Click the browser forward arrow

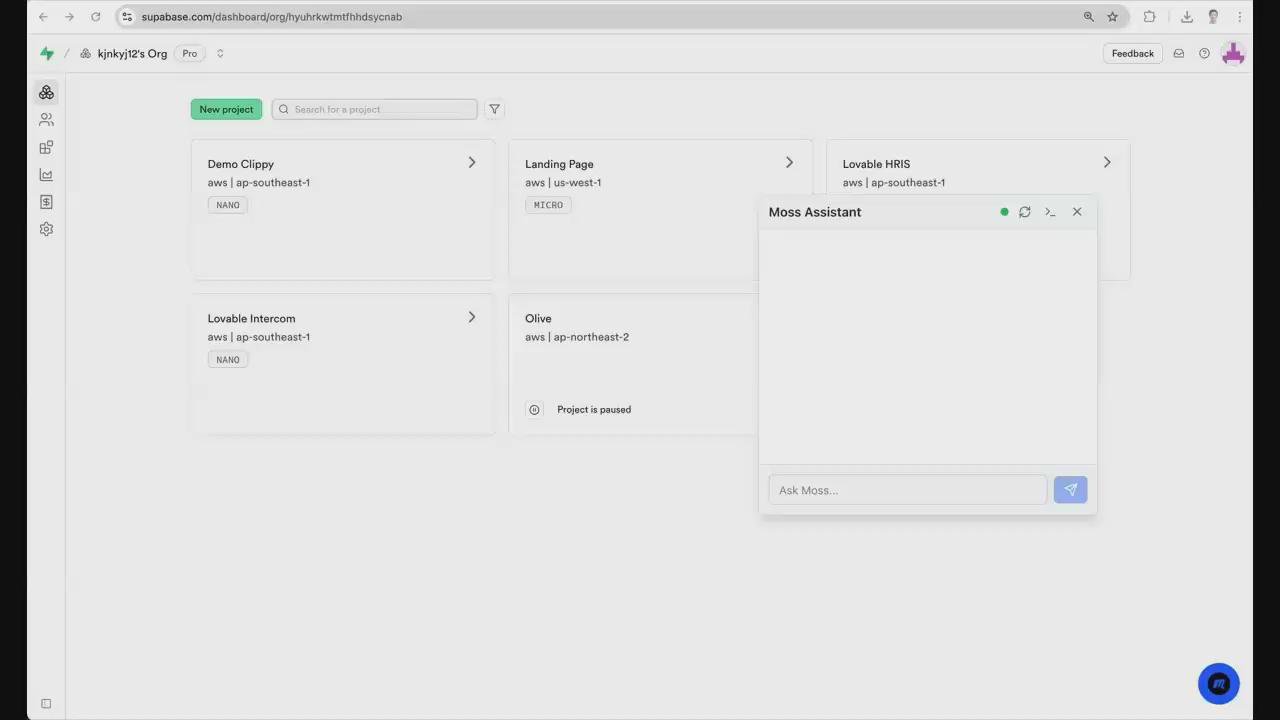(x=69, y=17)
